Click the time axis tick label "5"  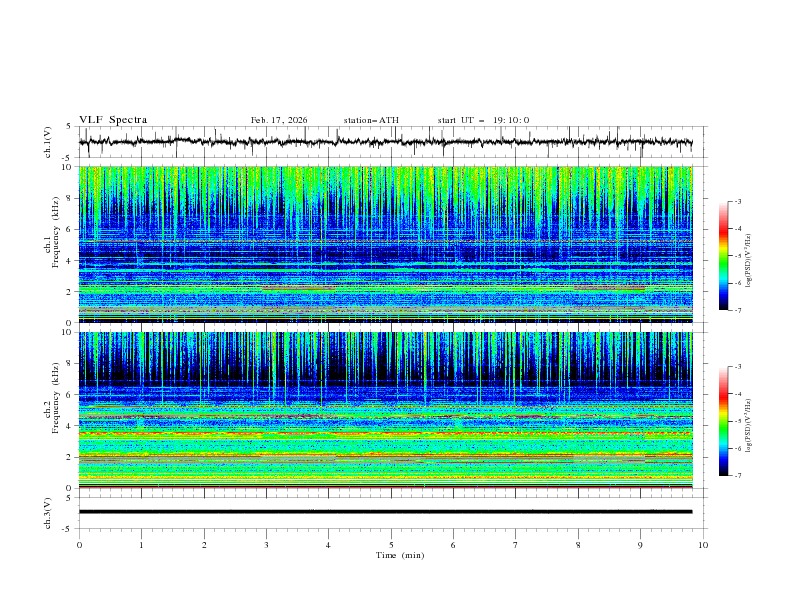point(391,545)
